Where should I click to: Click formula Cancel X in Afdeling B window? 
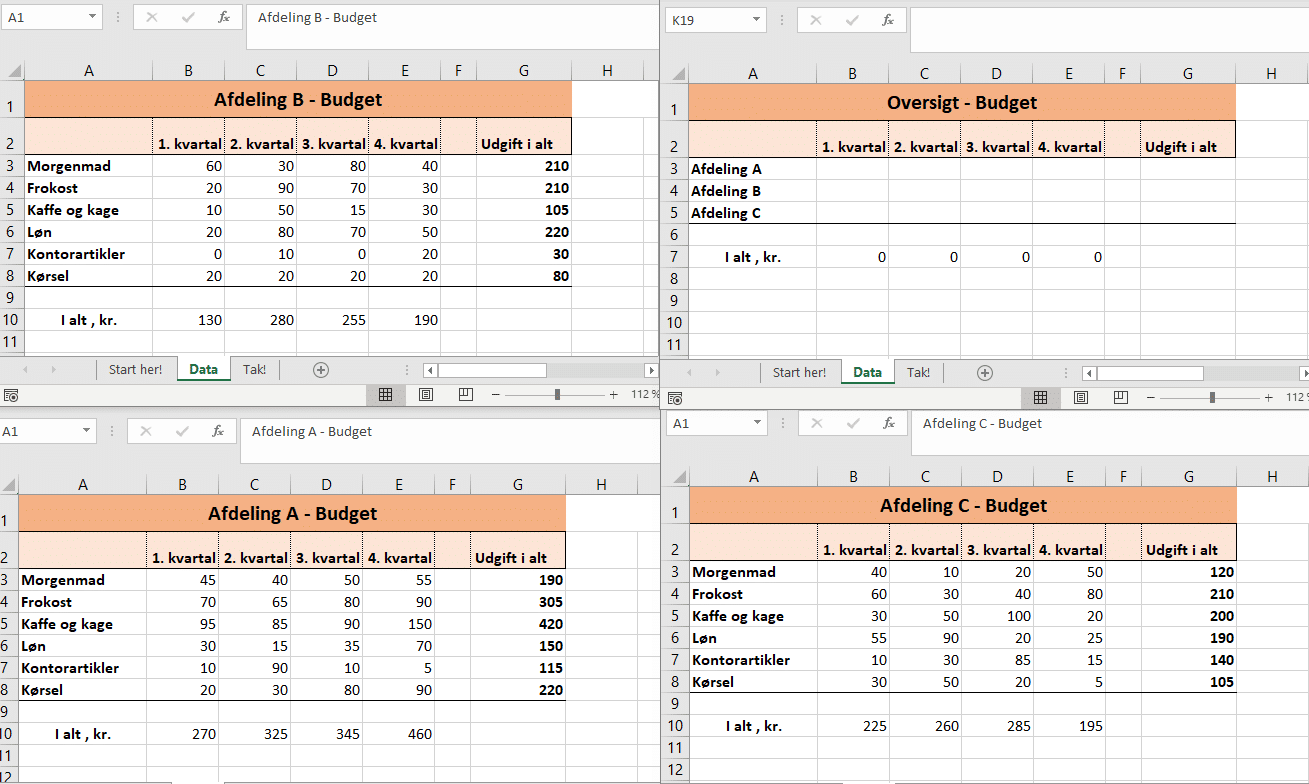click(152, 17)
